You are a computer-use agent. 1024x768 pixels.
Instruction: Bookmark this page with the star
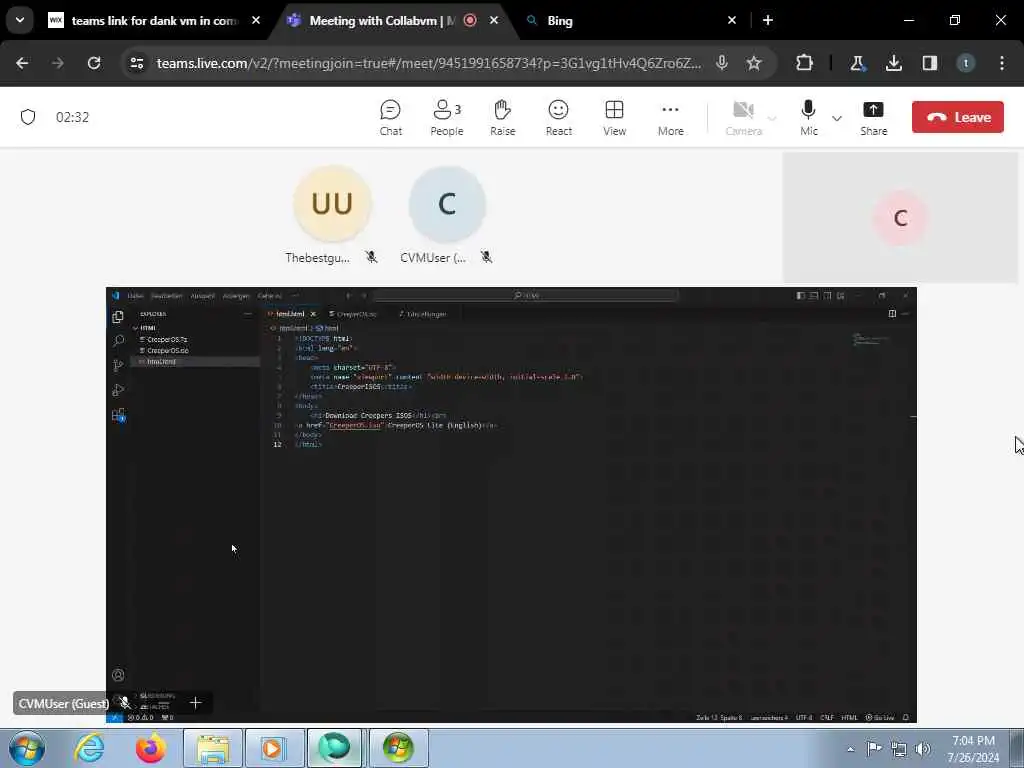point(754,63)
